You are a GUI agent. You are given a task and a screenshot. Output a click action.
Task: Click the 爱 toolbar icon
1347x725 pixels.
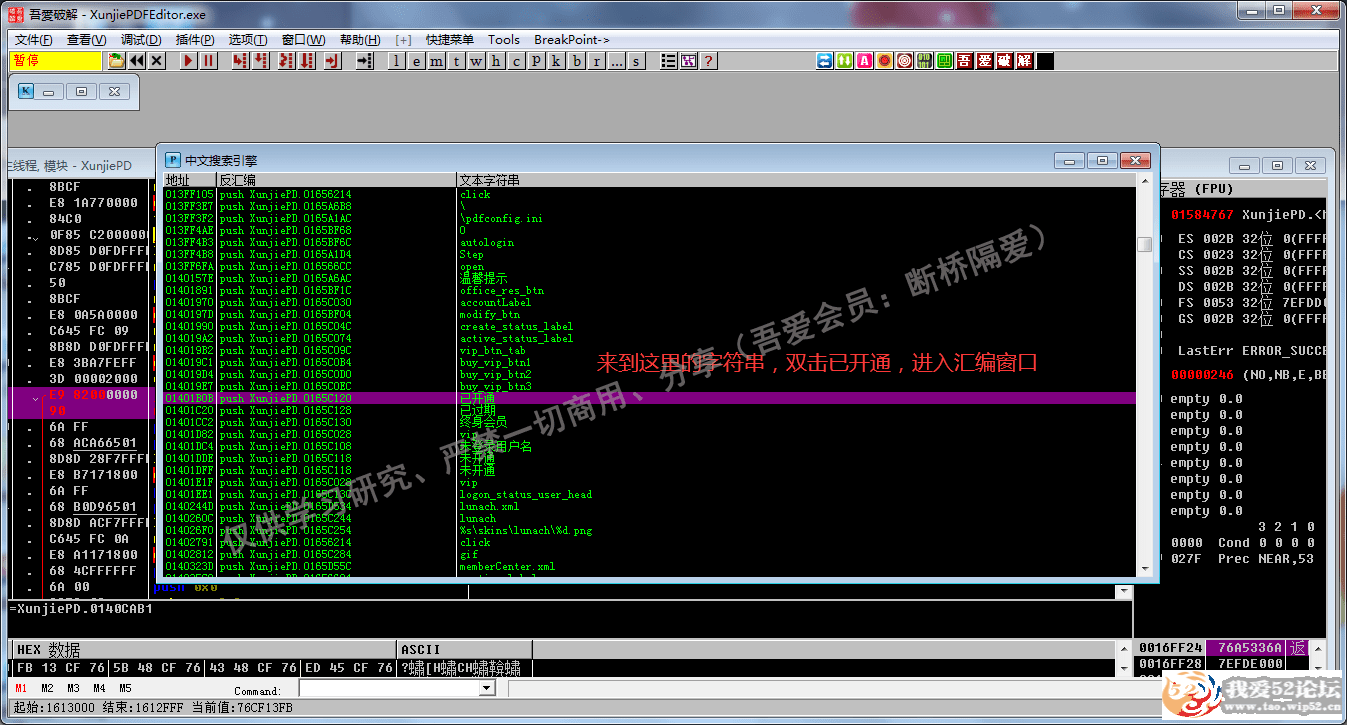985,61
